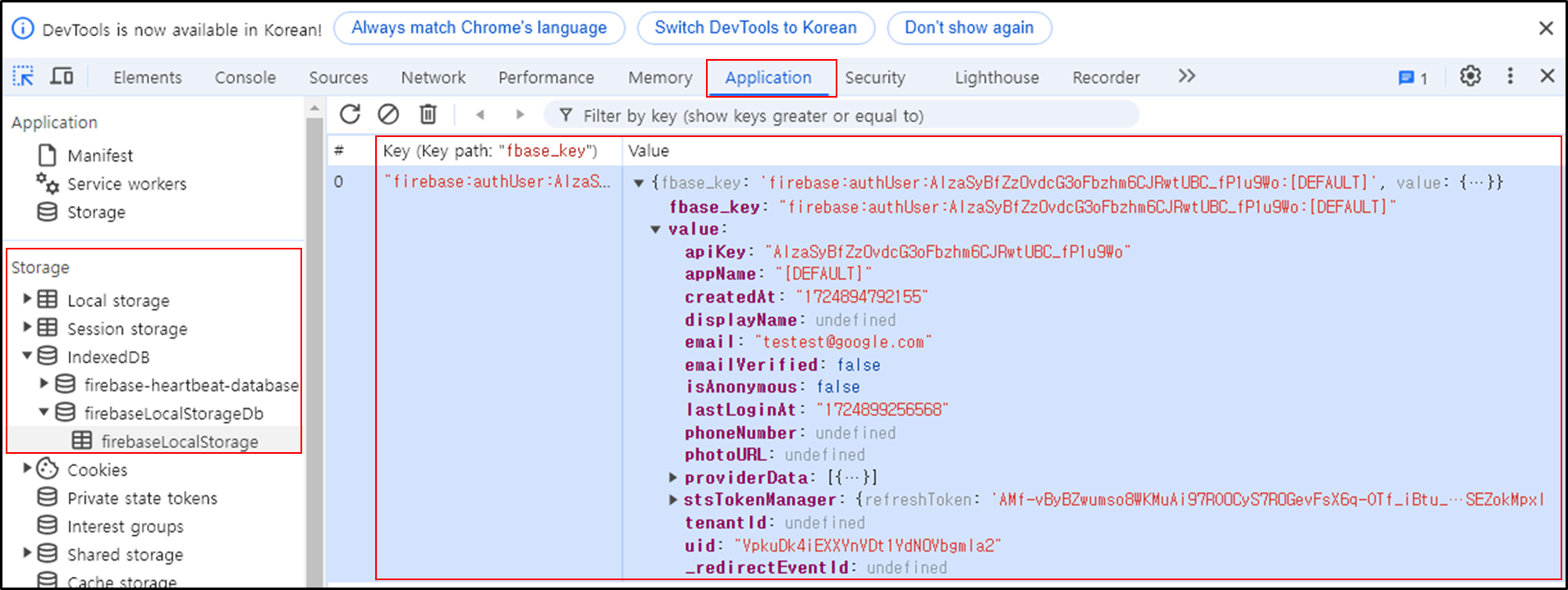Open the Recorder tab
The height and width of the screenshot is (590, 1568).
pos(1106,77)
